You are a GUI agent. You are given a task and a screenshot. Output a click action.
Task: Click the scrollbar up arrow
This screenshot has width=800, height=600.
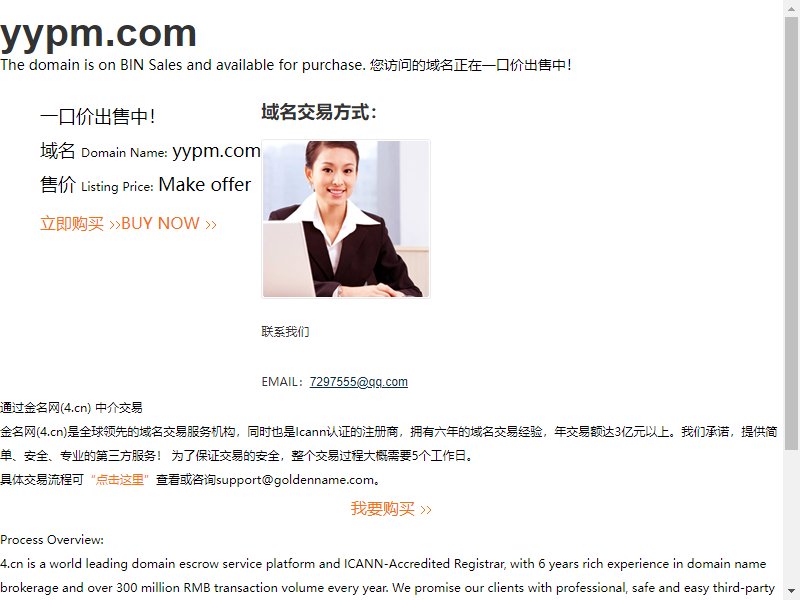[x=791, y=7]
